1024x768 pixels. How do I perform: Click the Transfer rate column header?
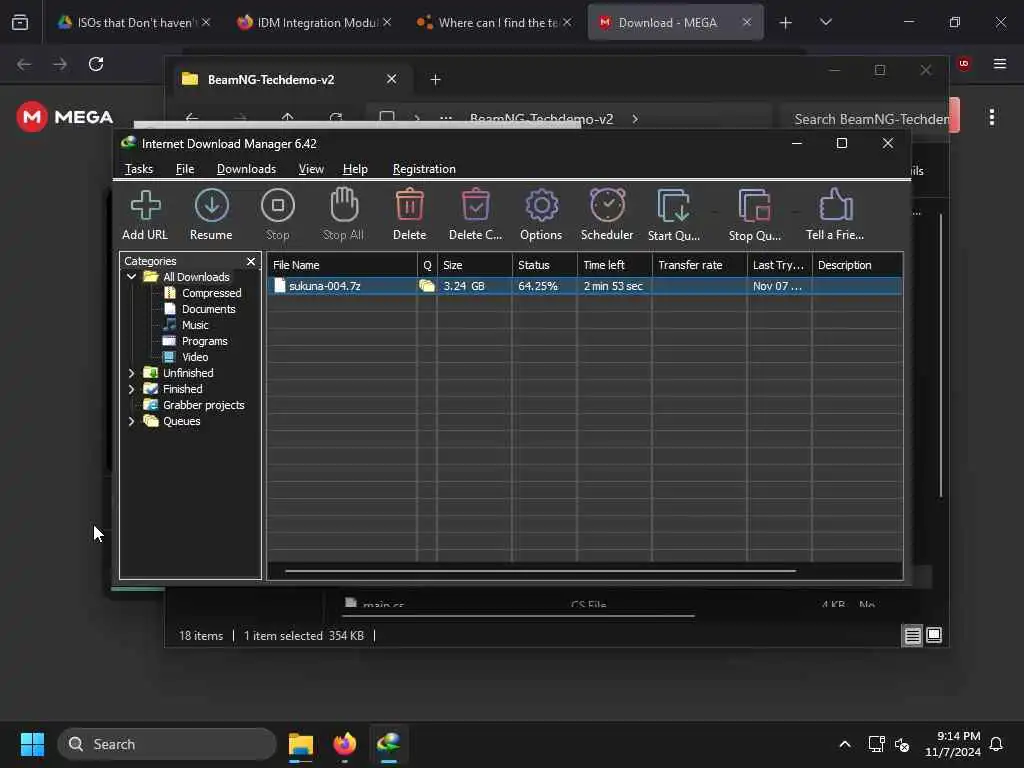[x=699, y=265]
